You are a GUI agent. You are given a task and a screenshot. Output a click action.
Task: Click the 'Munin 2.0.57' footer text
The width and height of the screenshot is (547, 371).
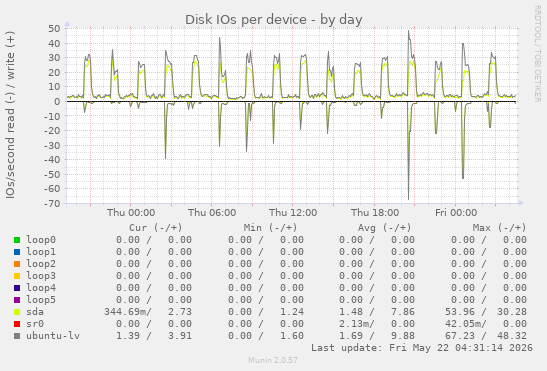tap(273, 360)
